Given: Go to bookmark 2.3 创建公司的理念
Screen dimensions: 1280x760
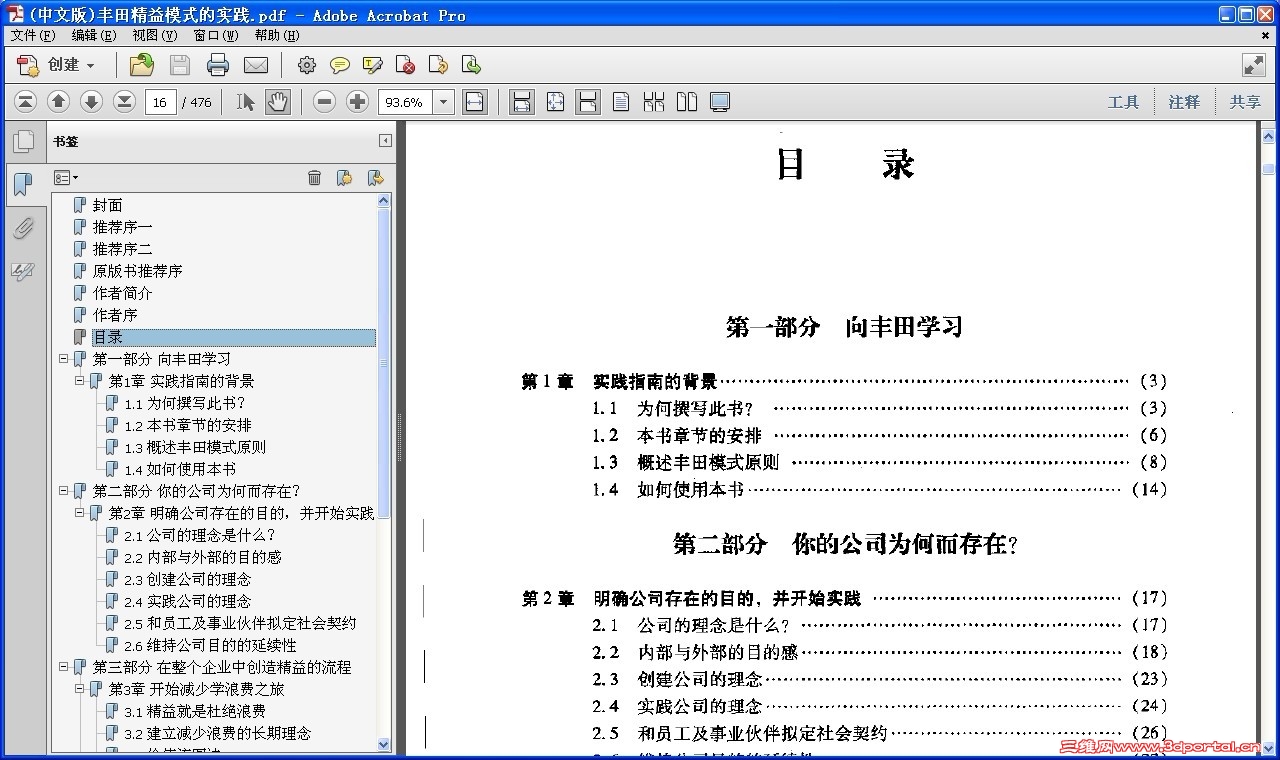Looking at the screenshot, I should tap(188, 579).
